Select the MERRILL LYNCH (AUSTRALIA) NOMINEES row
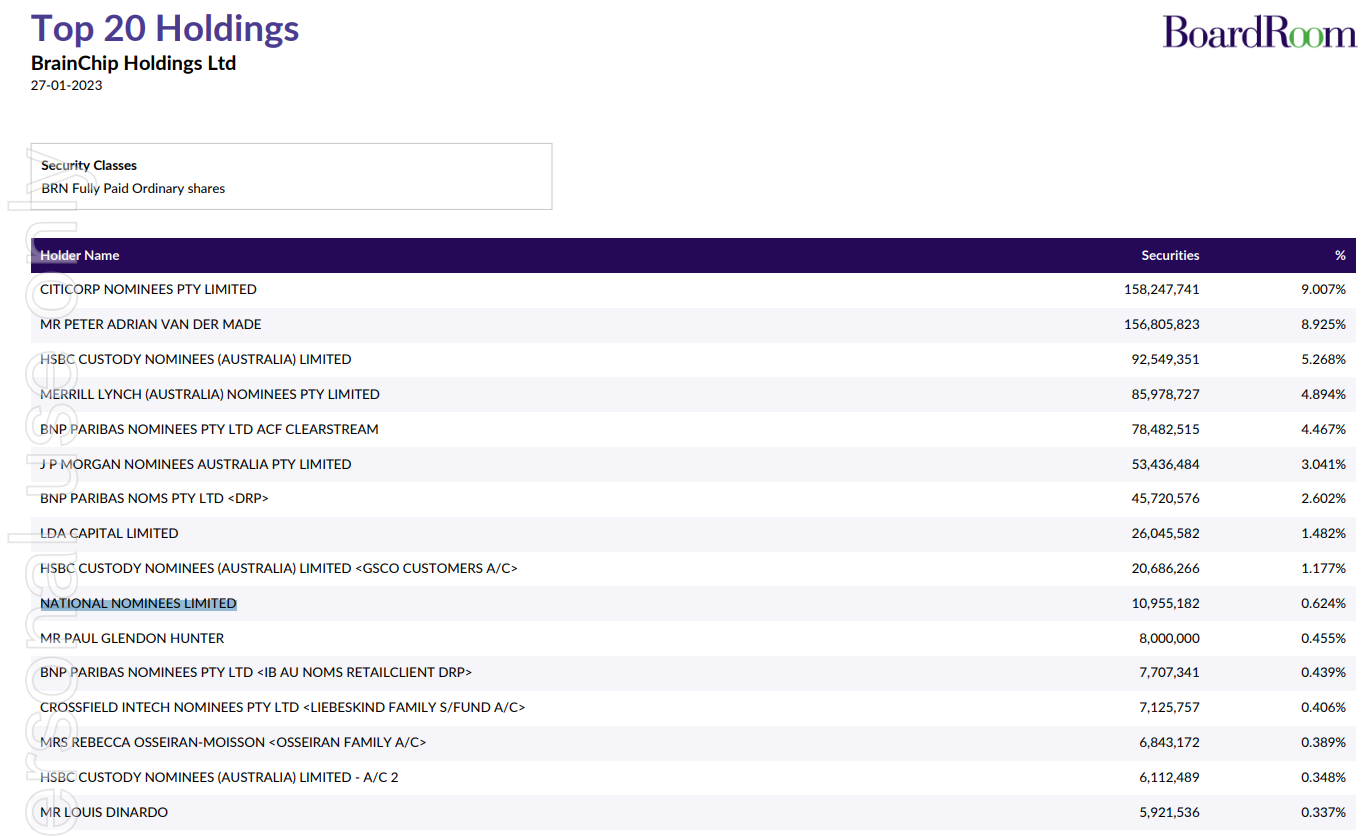Viewport: 1371px width, 836px height. tap(210, 394)
